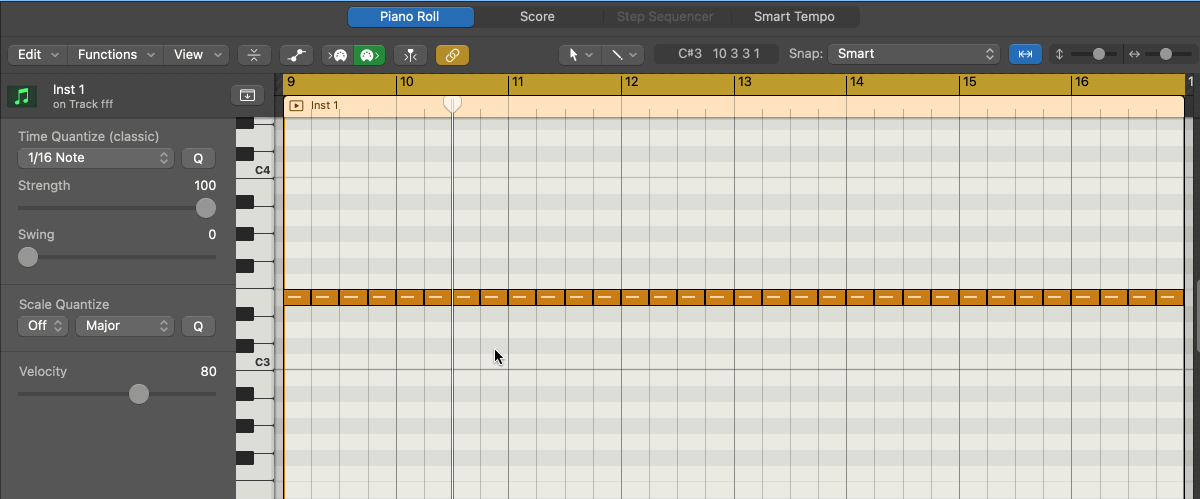This screenshot has height=499, width=1200.
Task: Click the horizontal zoom arrows icon
Action: coord(1134,54)
